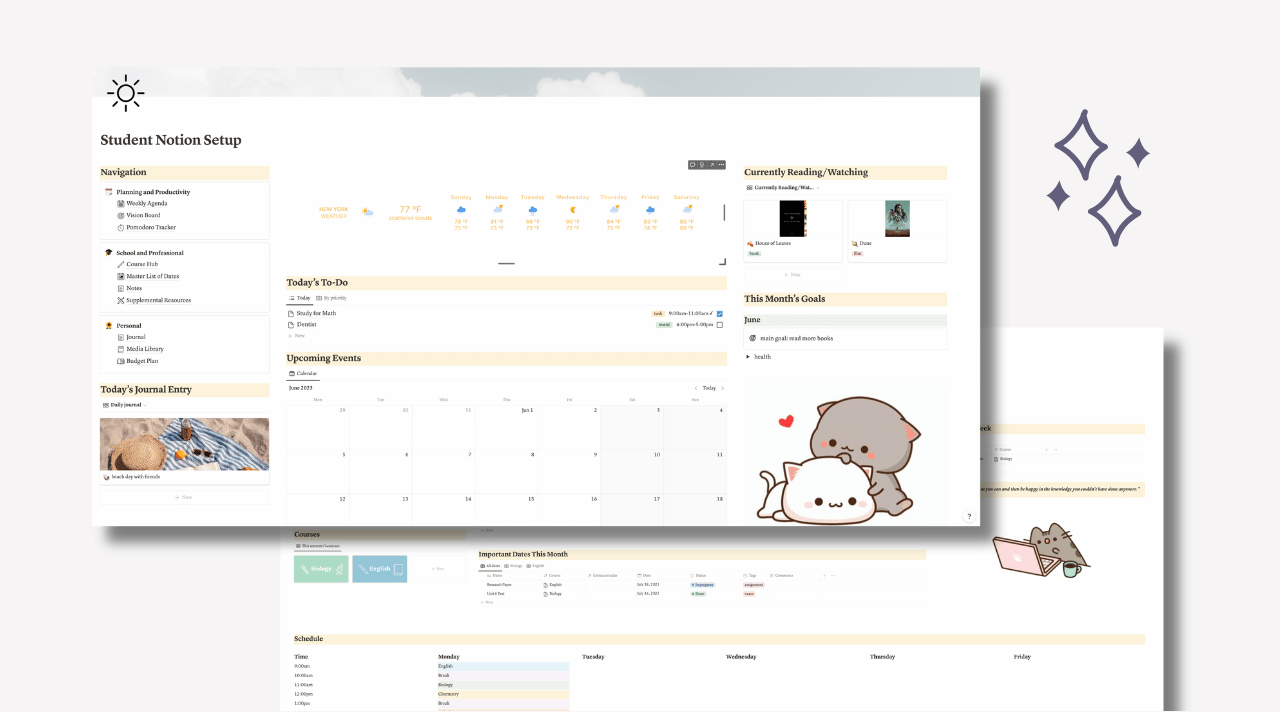Click main goal: read more books
The width and height of the screenshot is (1280, 712).
click(796, 338)
